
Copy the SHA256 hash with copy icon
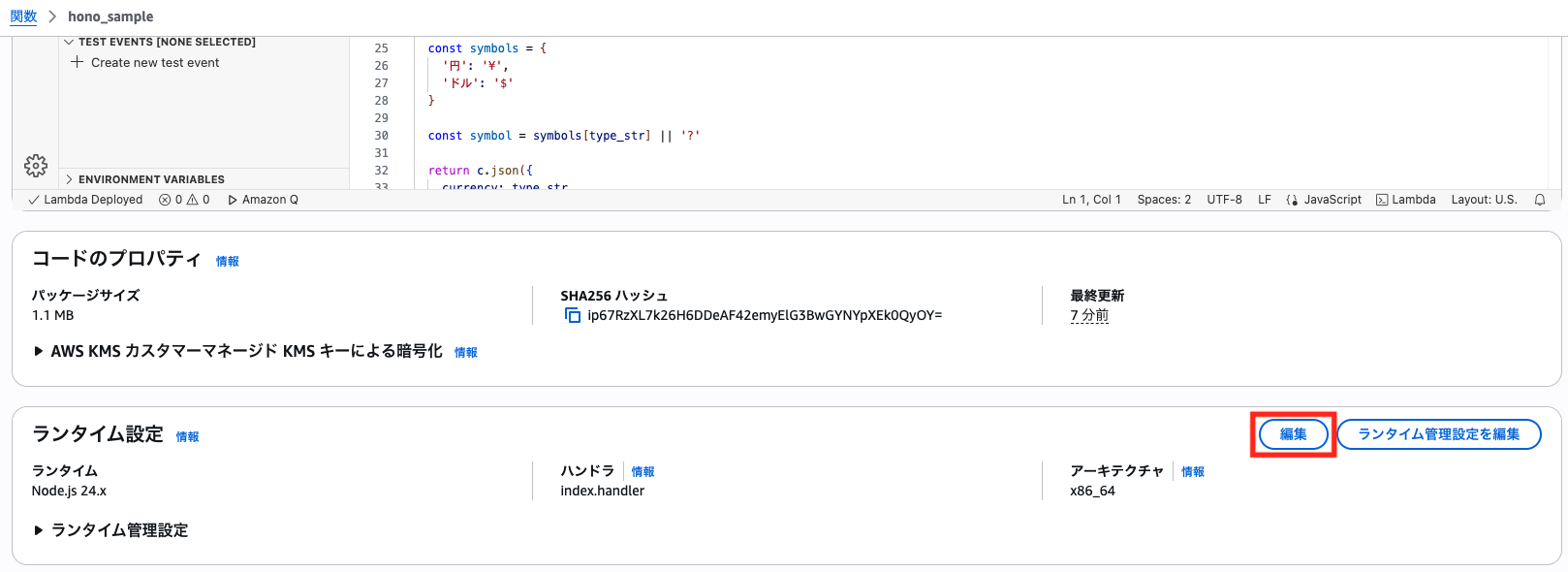pyautogui.click(x=573, y=316)
